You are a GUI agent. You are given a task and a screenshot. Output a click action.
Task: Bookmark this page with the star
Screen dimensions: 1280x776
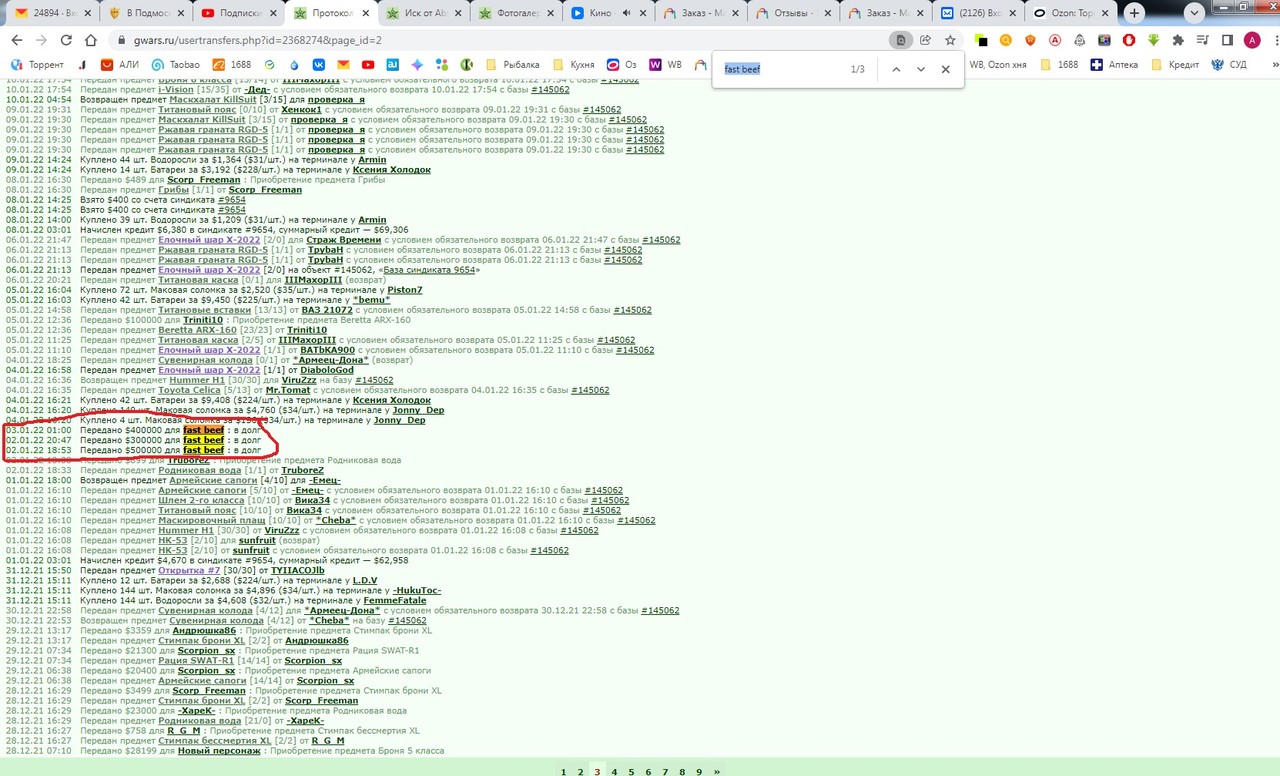(x=950, y=40)
